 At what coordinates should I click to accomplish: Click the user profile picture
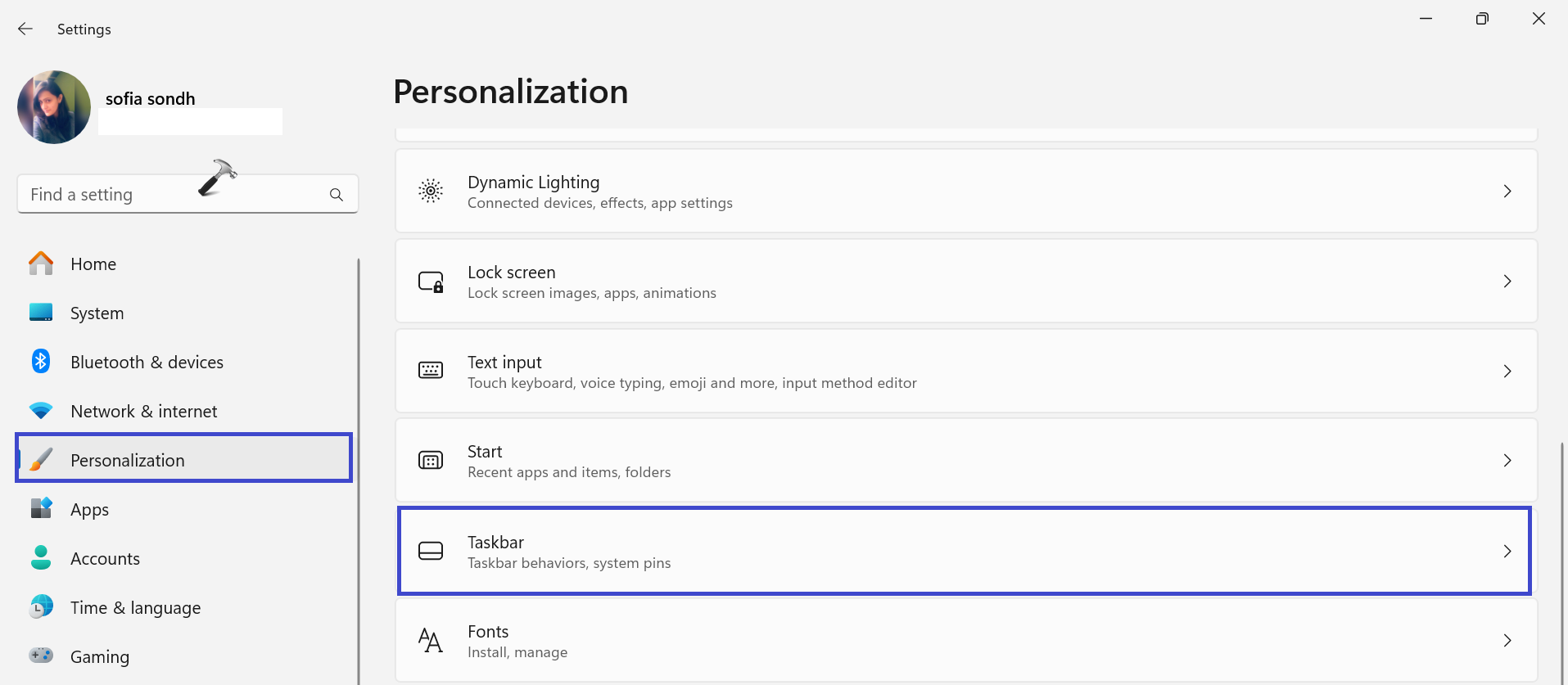point(54,107)
